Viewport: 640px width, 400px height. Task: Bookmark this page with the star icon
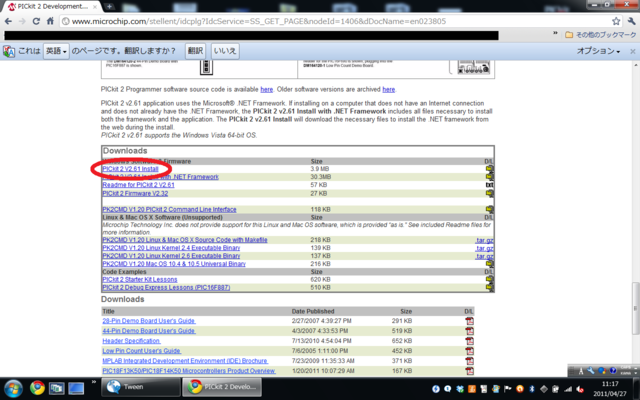pos(616,21)
